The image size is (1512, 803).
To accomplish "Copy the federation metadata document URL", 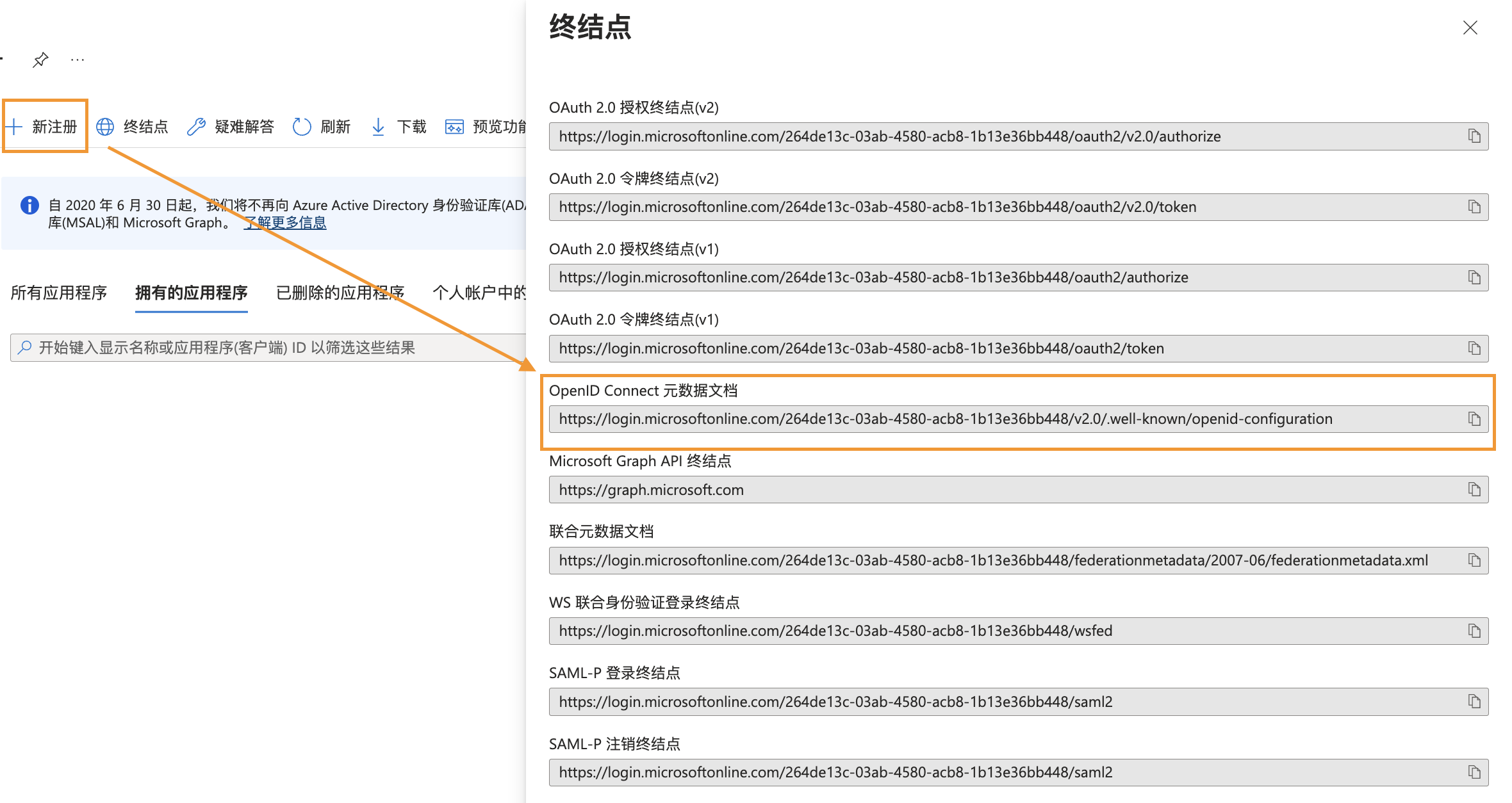I will pyautogui.click(x=1474, y=560).
